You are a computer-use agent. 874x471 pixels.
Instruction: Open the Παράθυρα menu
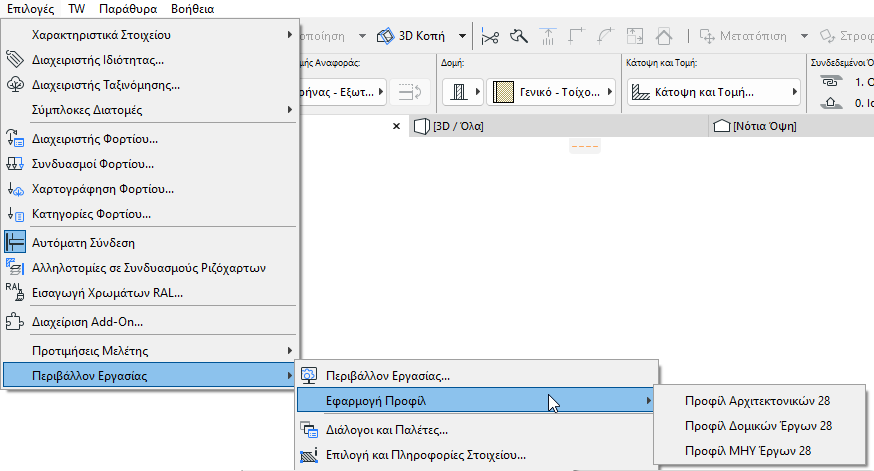point(128,9)
